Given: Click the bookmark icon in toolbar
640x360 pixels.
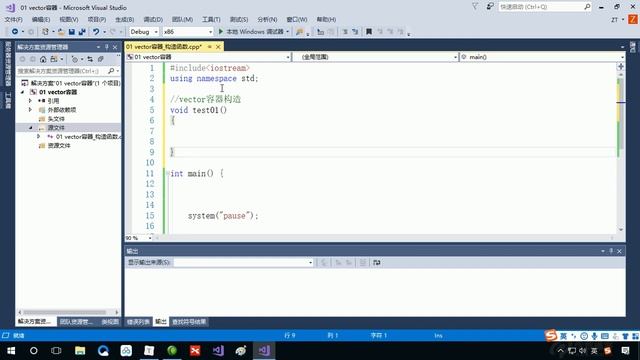Looking at the screenshot, I should point(369,31).
